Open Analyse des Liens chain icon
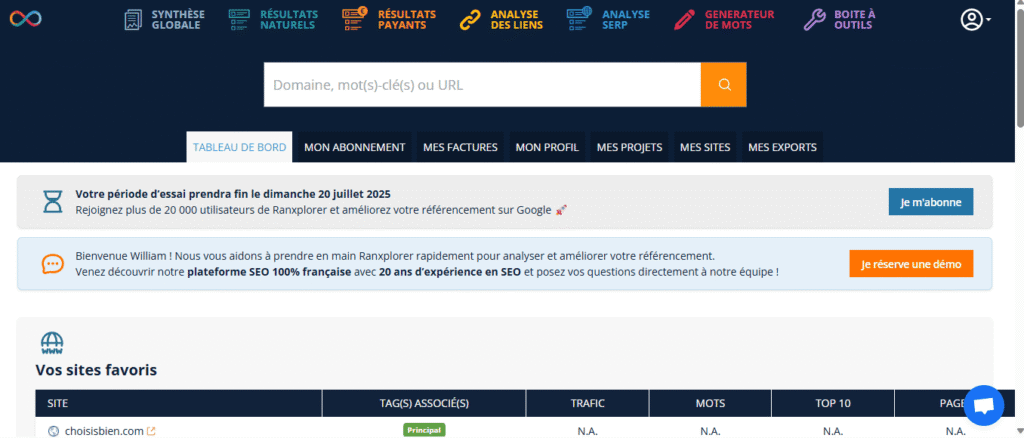This screenshot has width=1024, height=438. tap(470, 20)
